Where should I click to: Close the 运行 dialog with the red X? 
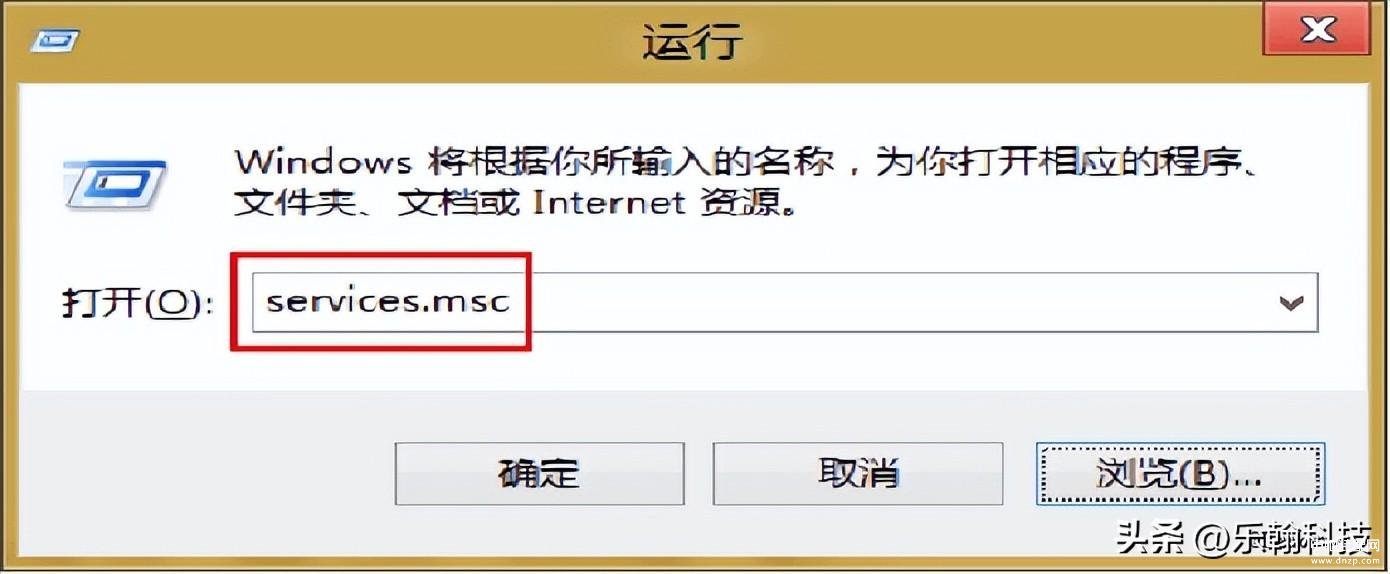[x=1317, y=29]
